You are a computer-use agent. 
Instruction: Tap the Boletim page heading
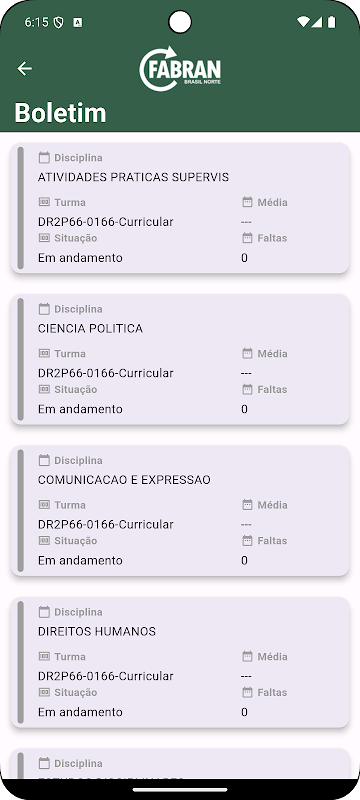coord(60,113)
